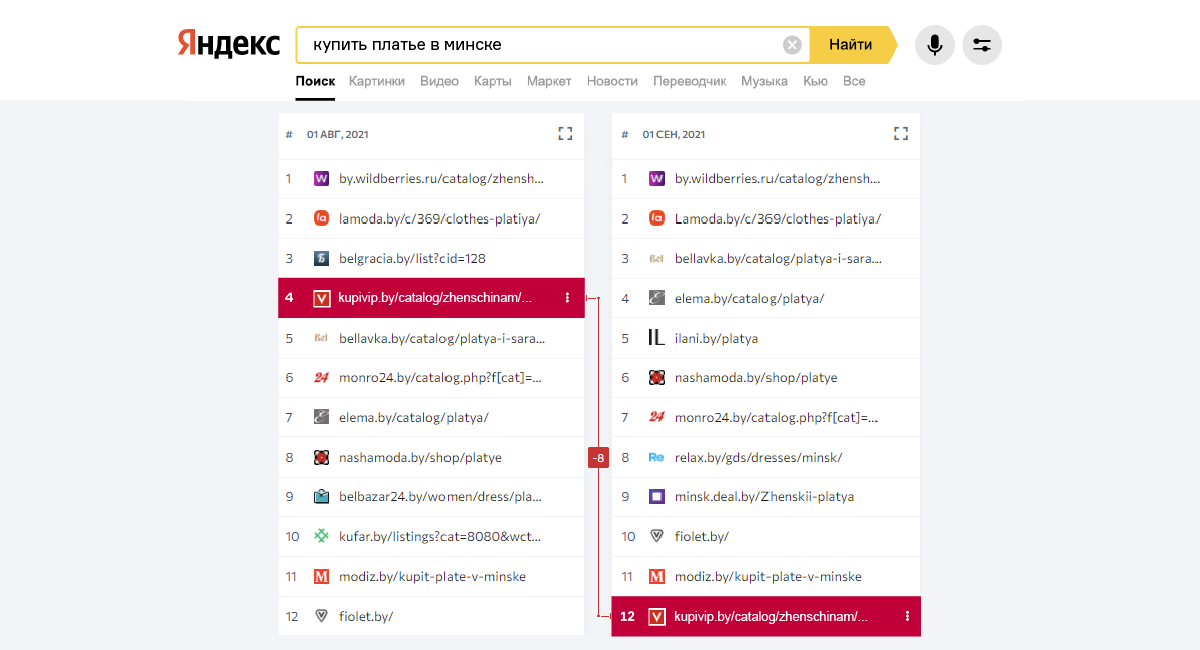The height and width of the screenshot is (650, 1200).
Task: Open minsk.deal.by/Zhenskii-platya link
Action: tap(764, 496)
